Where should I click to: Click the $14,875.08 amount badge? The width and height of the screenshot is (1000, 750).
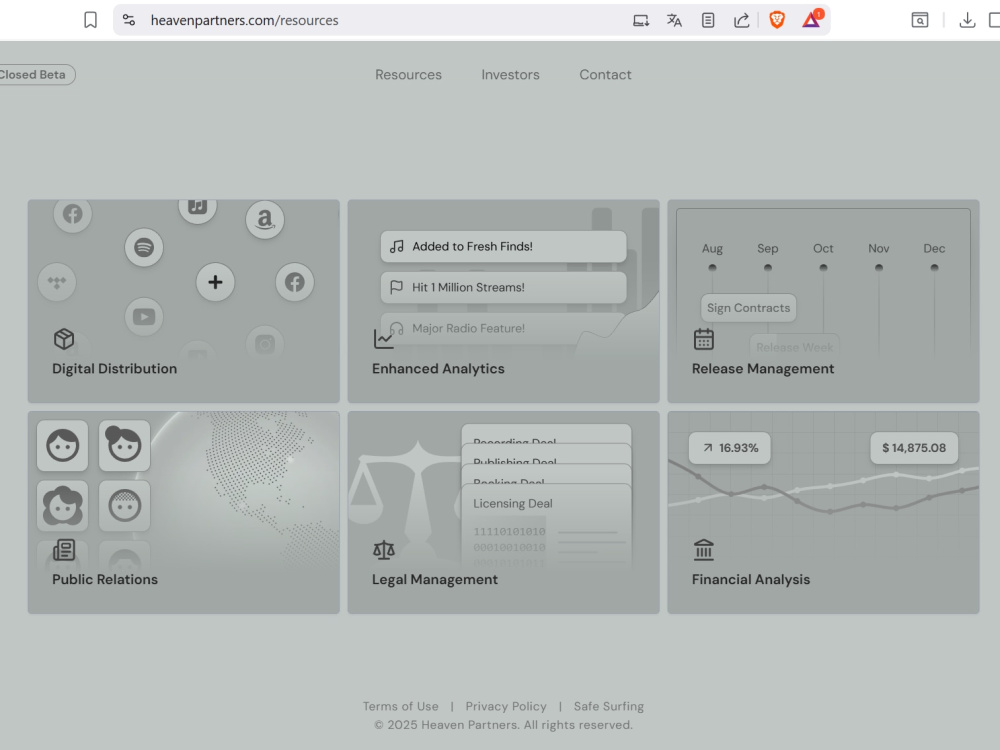coord(914,448)
